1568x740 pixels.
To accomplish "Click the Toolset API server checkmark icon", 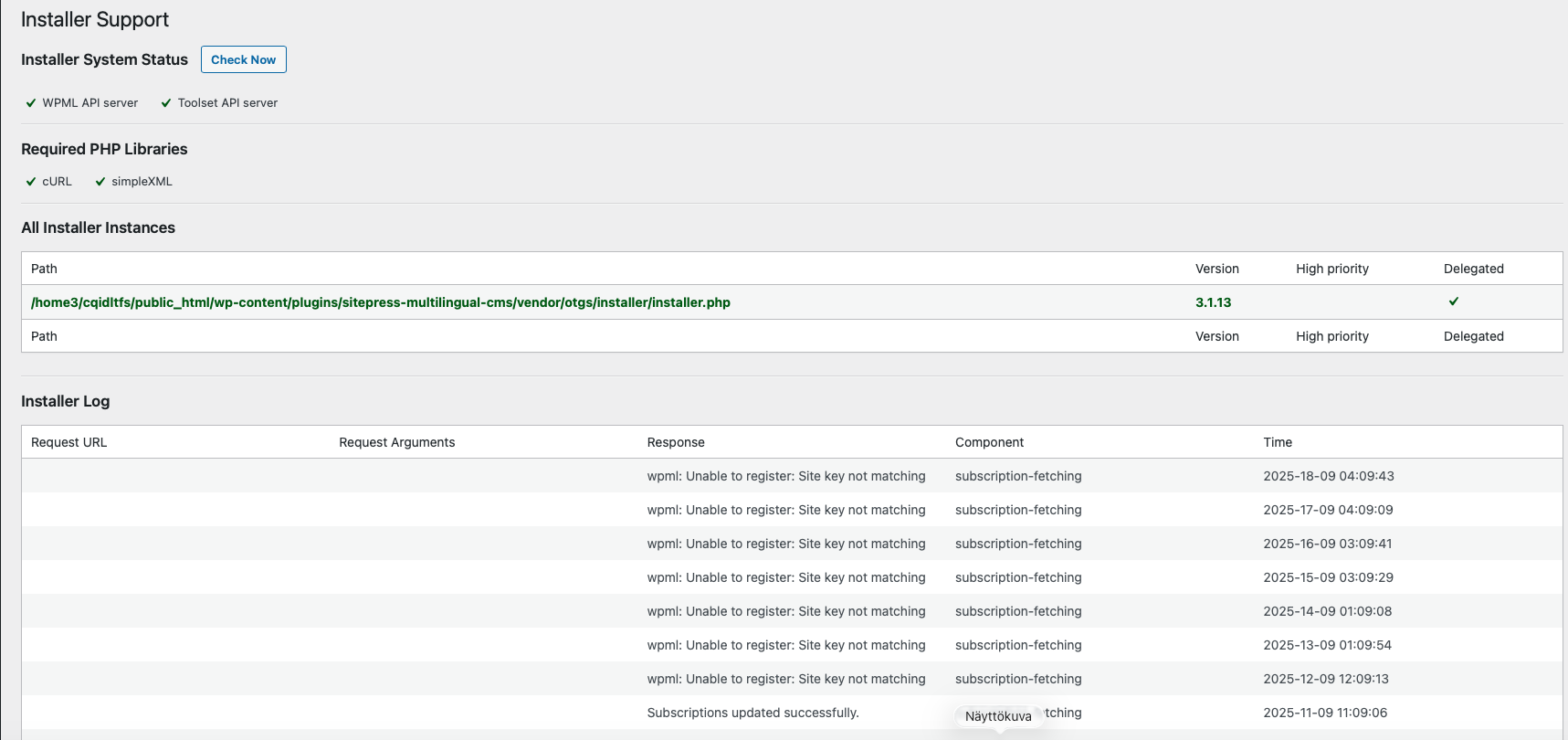I will click(166, 103).
